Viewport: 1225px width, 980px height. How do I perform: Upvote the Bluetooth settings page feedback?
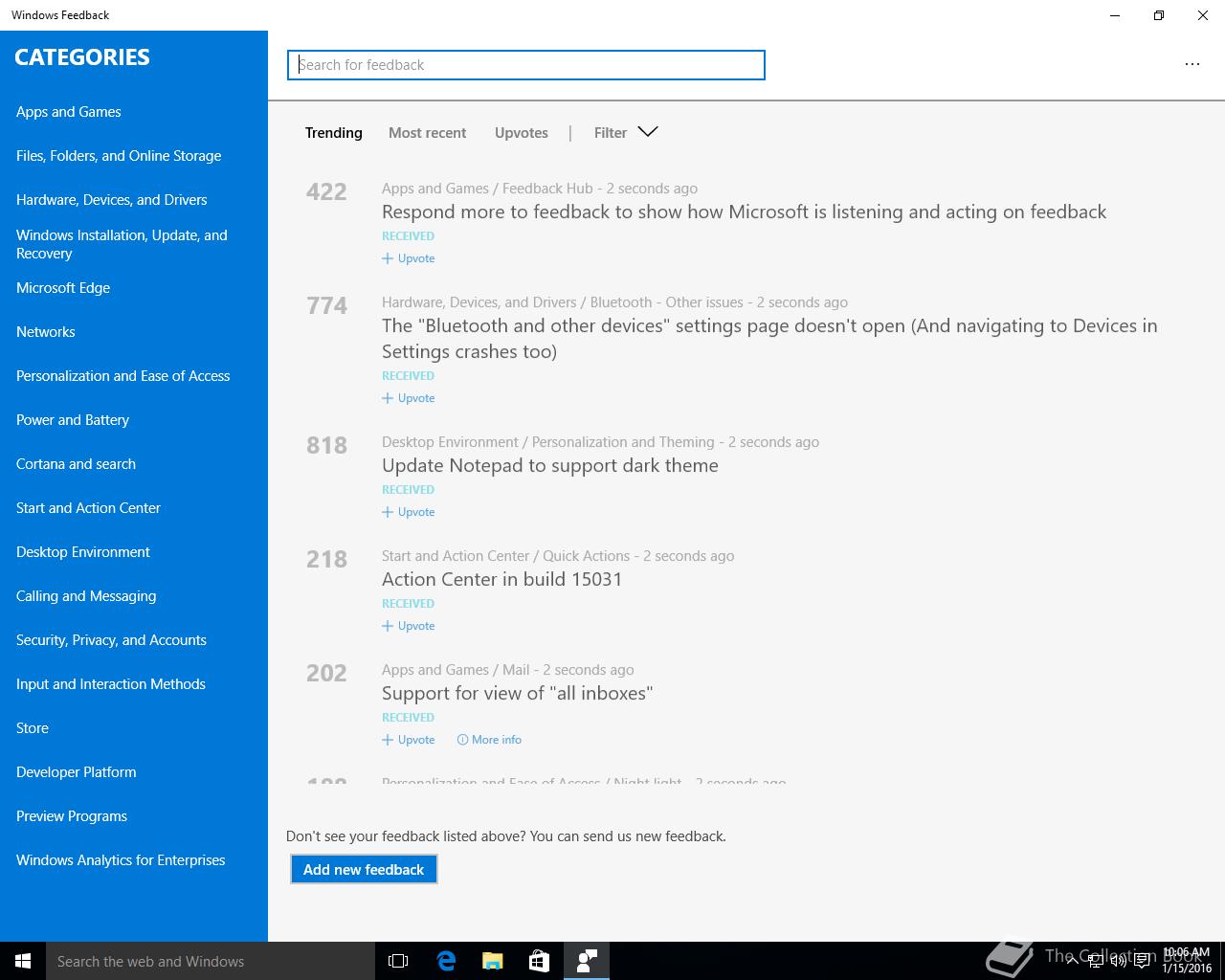click(x=409, y=398)
